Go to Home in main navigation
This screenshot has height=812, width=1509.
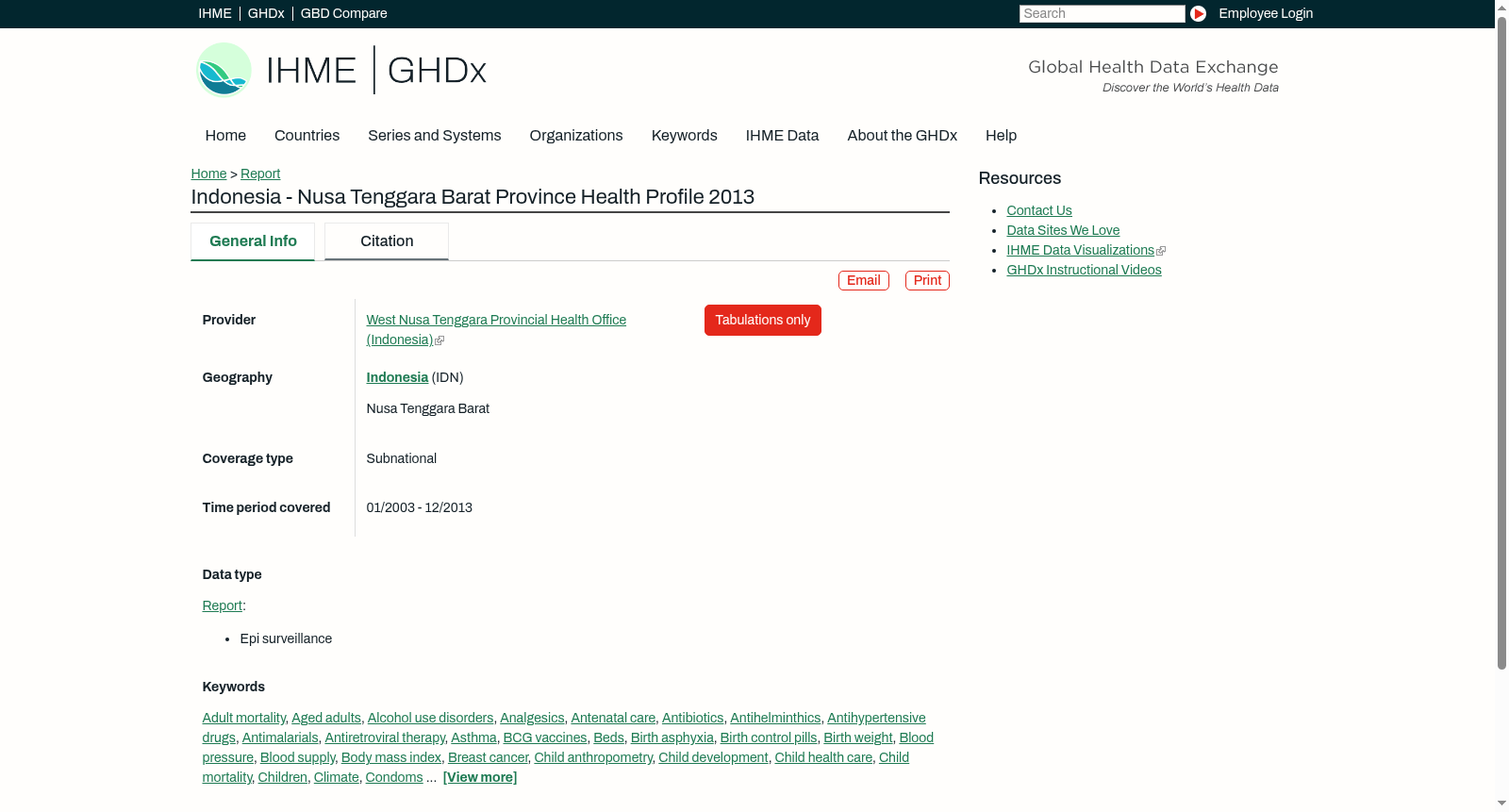225,136
